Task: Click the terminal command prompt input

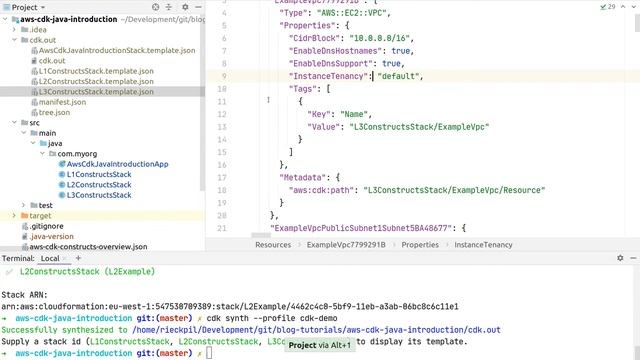Action: point(209,353)
